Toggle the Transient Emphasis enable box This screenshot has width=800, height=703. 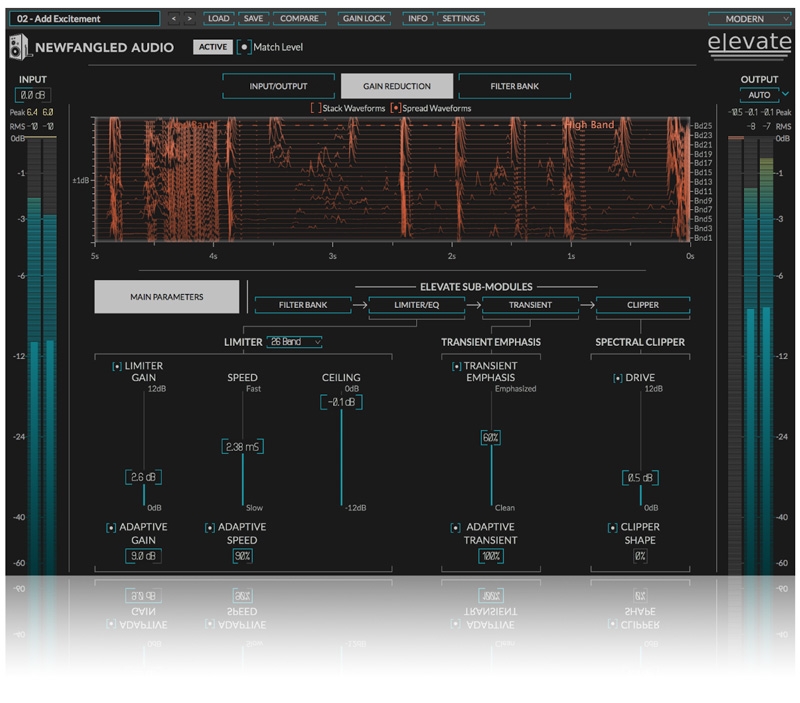point(456,367)
